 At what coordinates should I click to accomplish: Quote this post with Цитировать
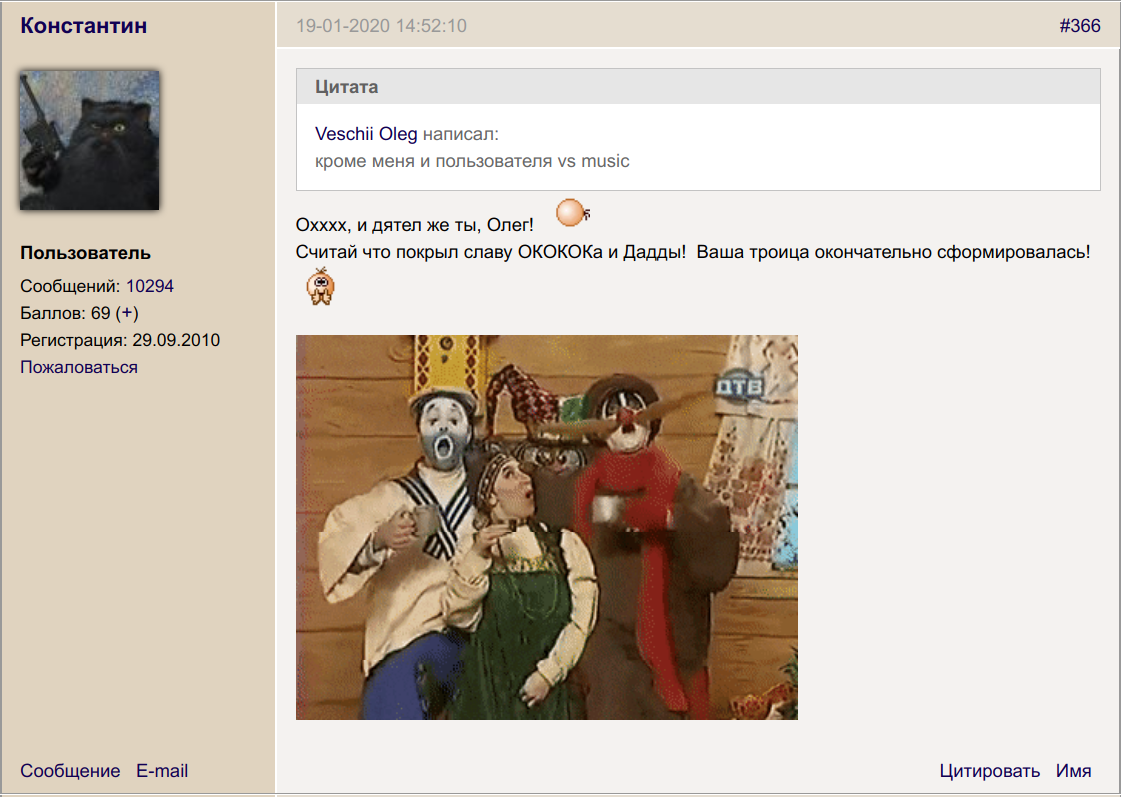click(x=990, y=771)
